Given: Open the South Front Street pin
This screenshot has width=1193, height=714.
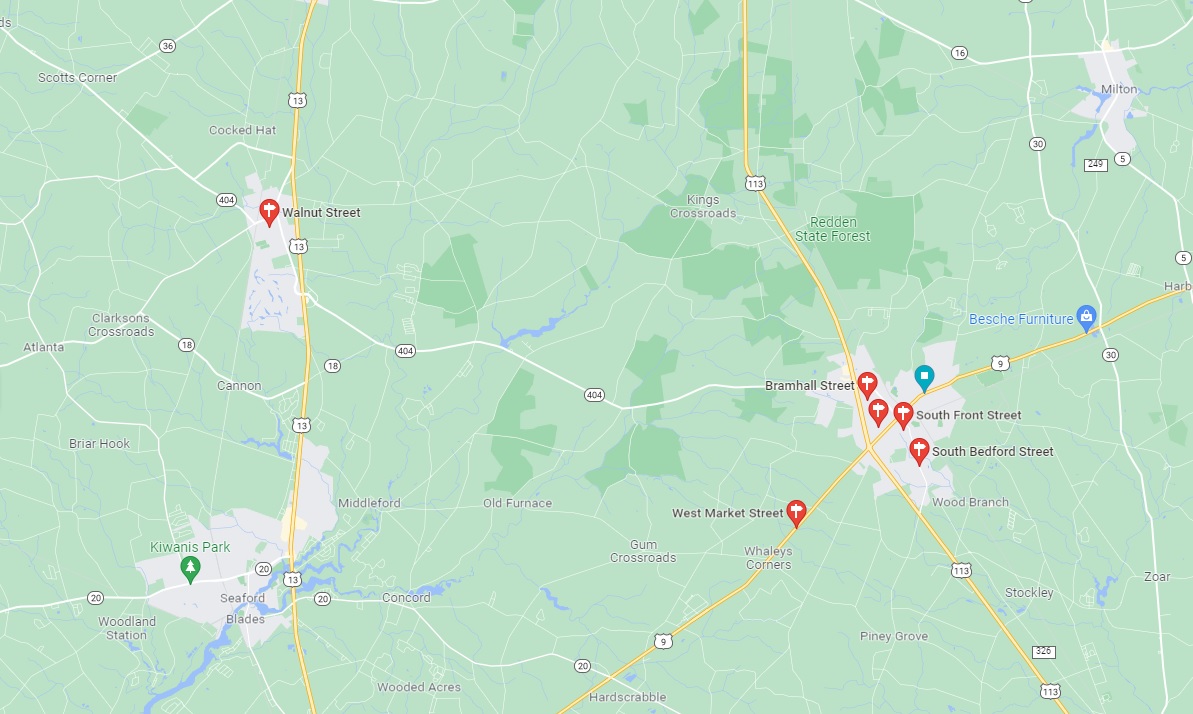Looking at the screenshot, I should [x=902, y=416].
